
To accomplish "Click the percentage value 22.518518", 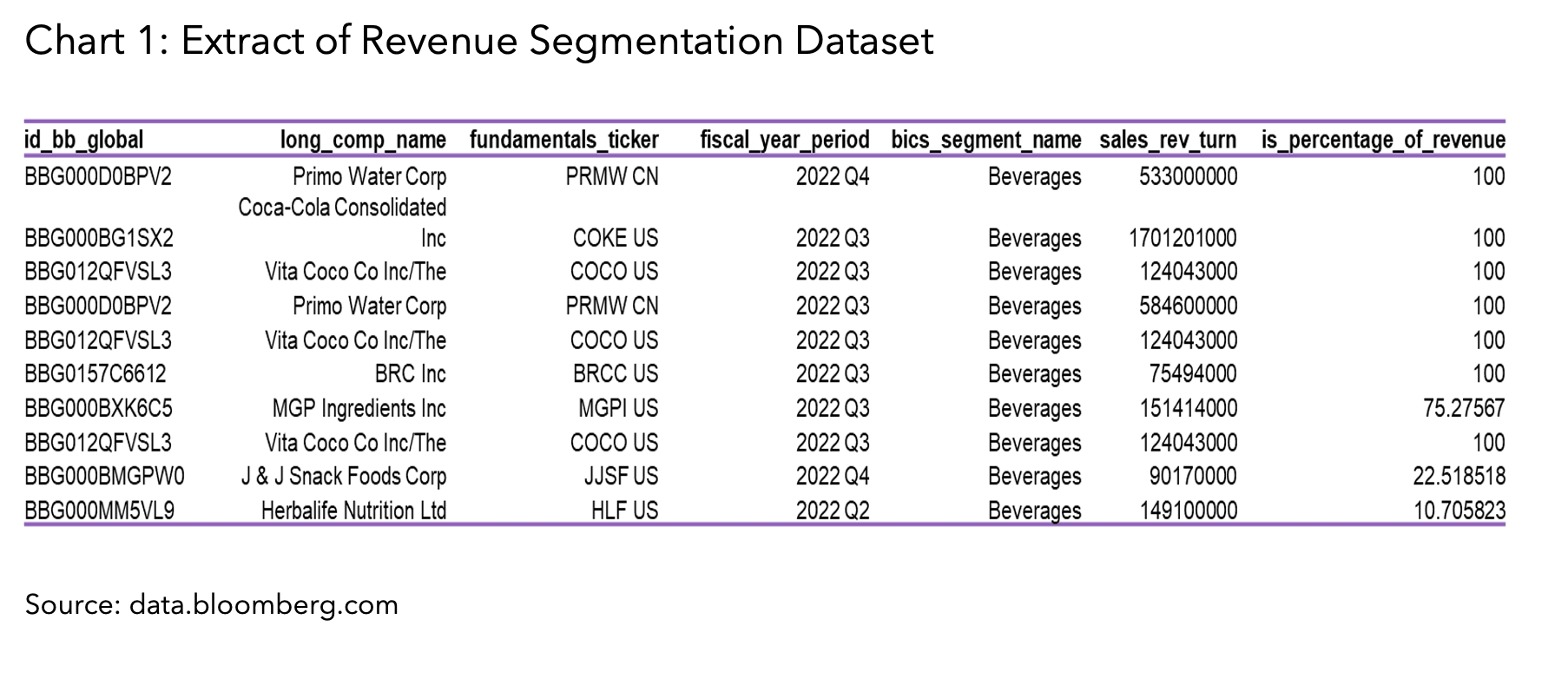I will [x=1459, y=477].
